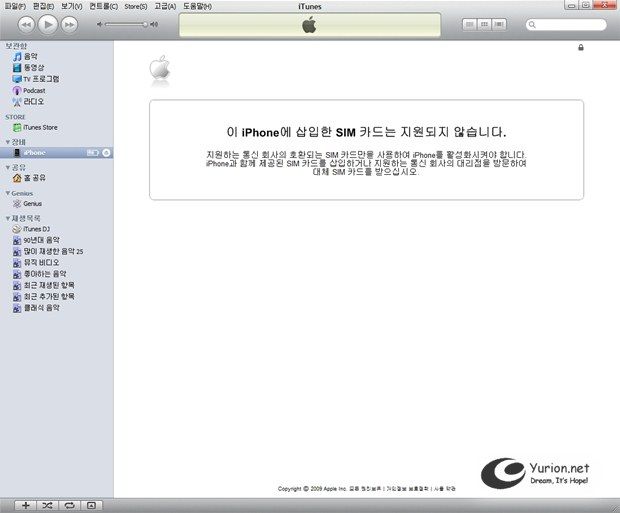Collapse the Genius section header
The width and height of the screenshot is (620, 513).
pyautogui.click(x=8, y=193)
